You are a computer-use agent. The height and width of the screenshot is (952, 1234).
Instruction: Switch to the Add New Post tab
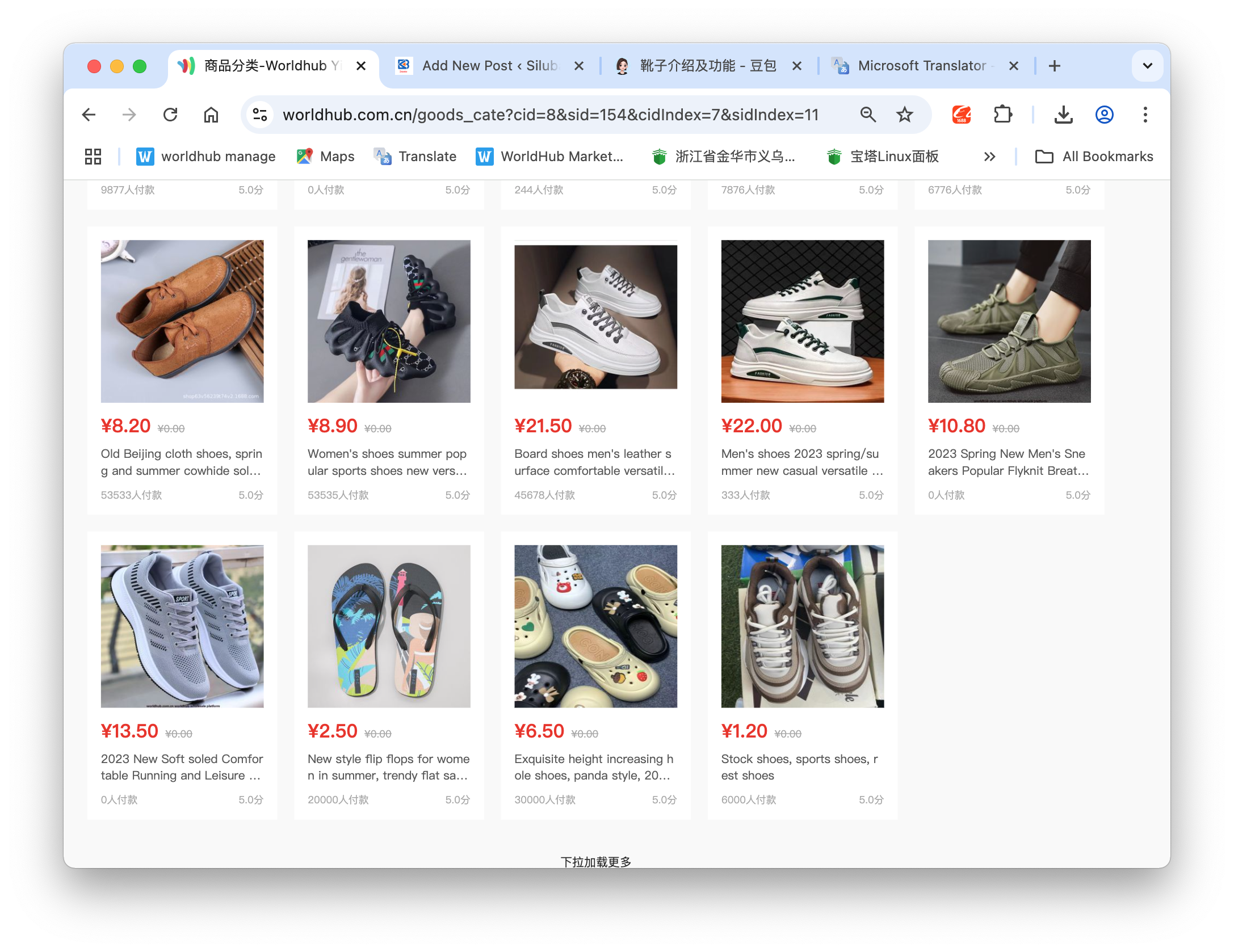click(x=488, y=66)
